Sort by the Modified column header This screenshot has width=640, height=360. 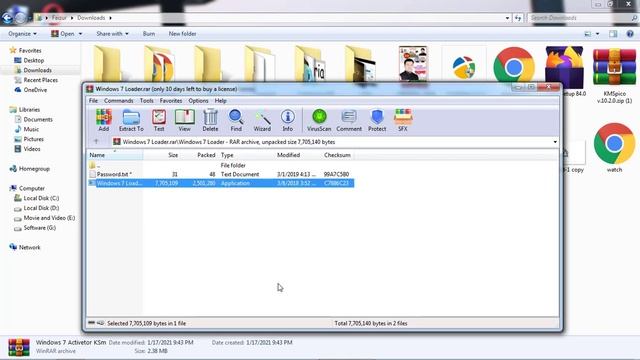[298, 155]
